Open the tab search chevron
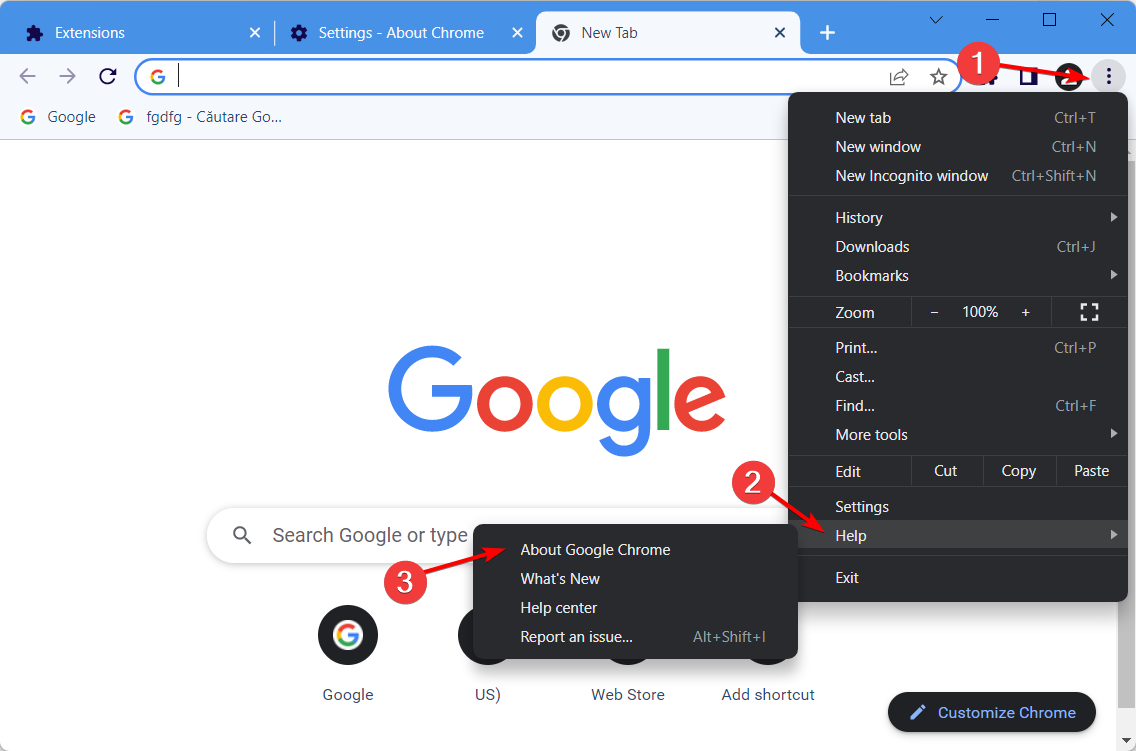Screen dimensions: 1136x751 pyautogui.click(x=936, y=20)
